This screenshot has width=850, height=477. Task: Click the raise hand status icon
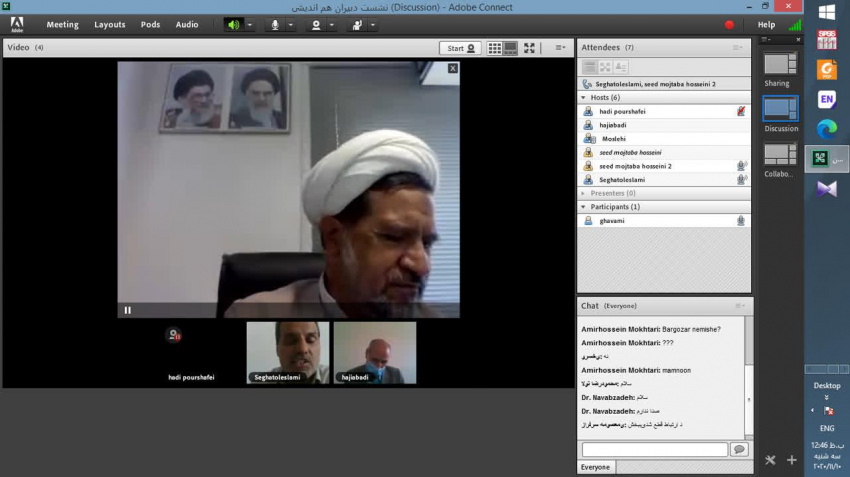(x=356, y=24)
